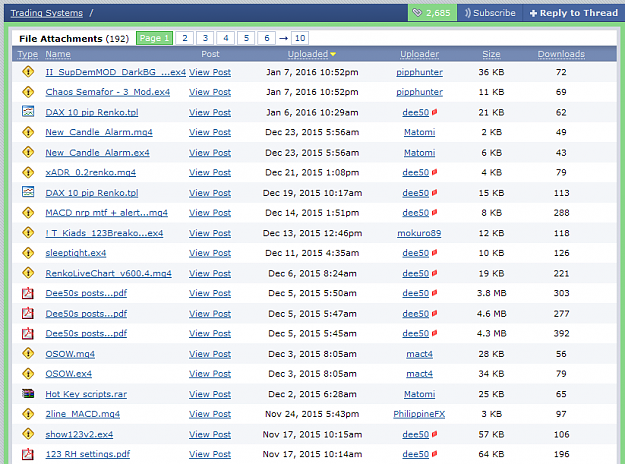
Task: Click PDF icon for Dee50s posts uploaded 5:50am
Action: point(28,293)
